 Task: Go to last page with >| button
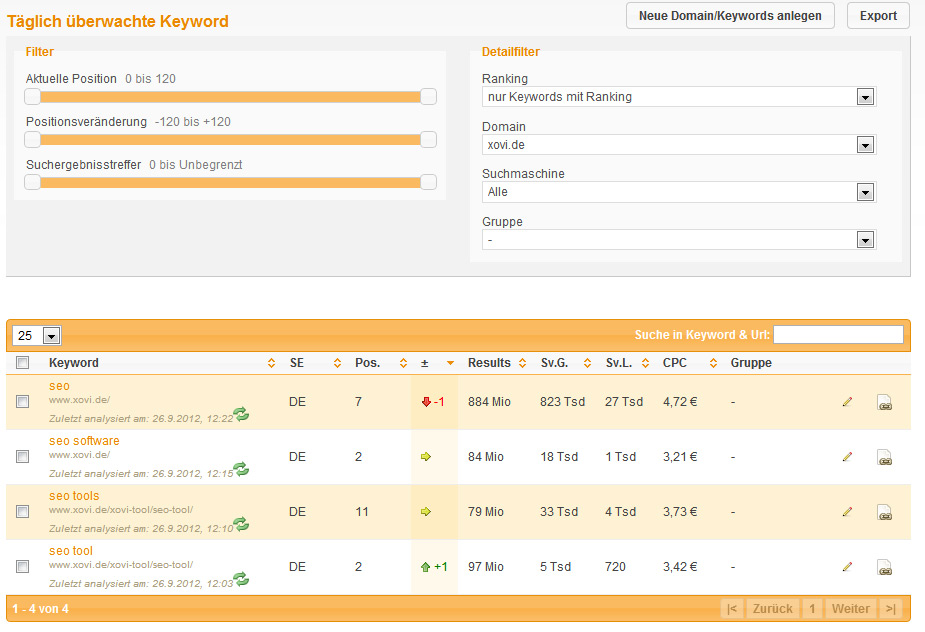pyautogui.click(x=891, y=608)
